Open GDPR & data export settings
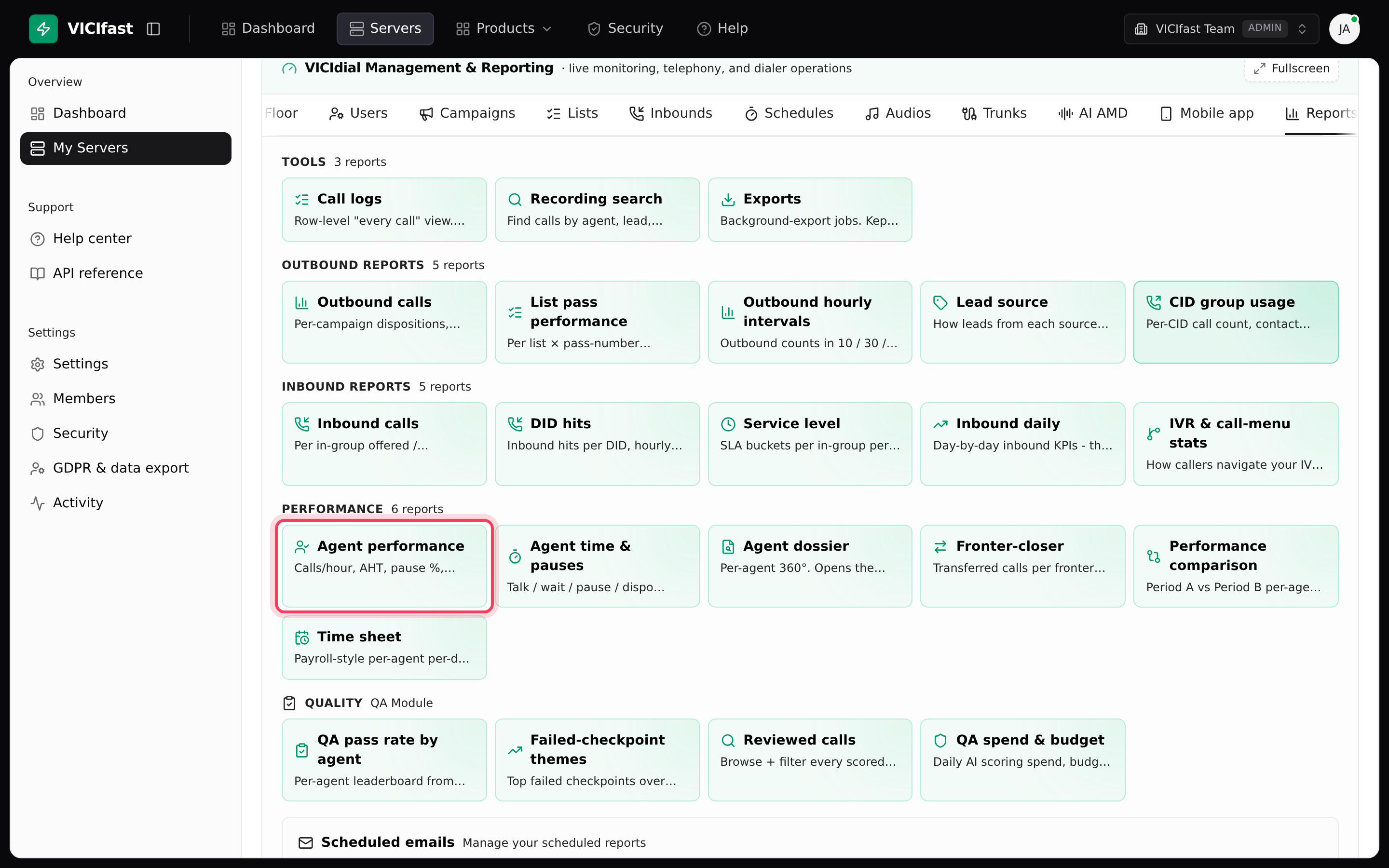Viewport: 1389px width, 868px height. (126, 468)
